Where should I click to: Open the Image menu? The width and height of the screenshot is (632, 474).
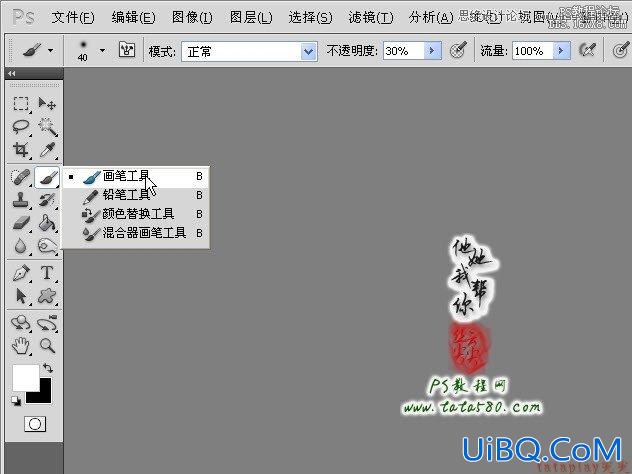[192, 17]
